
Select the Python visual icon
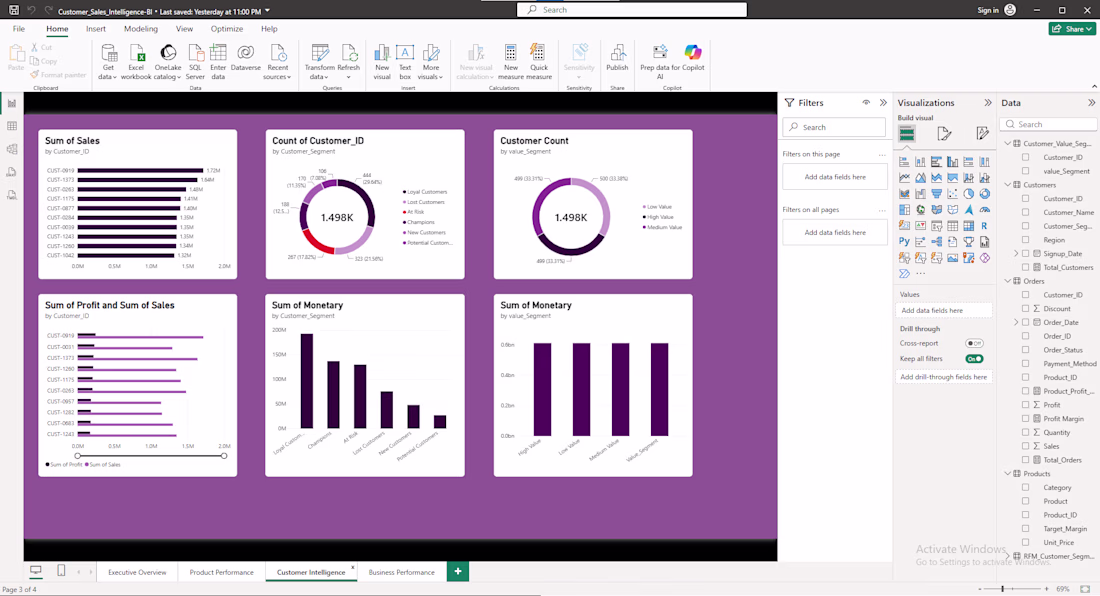pos(904,241)
